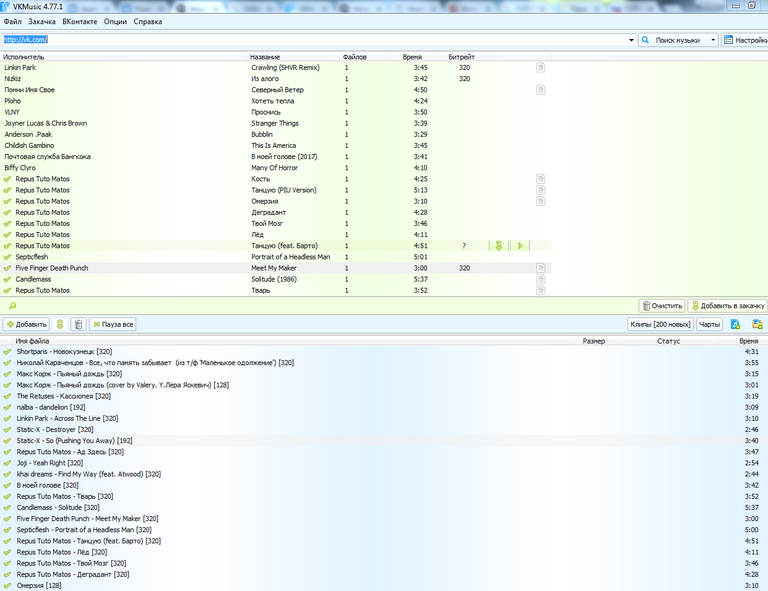Open the ВКонтакте menu
The height and width of the screenshot is (591, 768).
pos(80,22)
